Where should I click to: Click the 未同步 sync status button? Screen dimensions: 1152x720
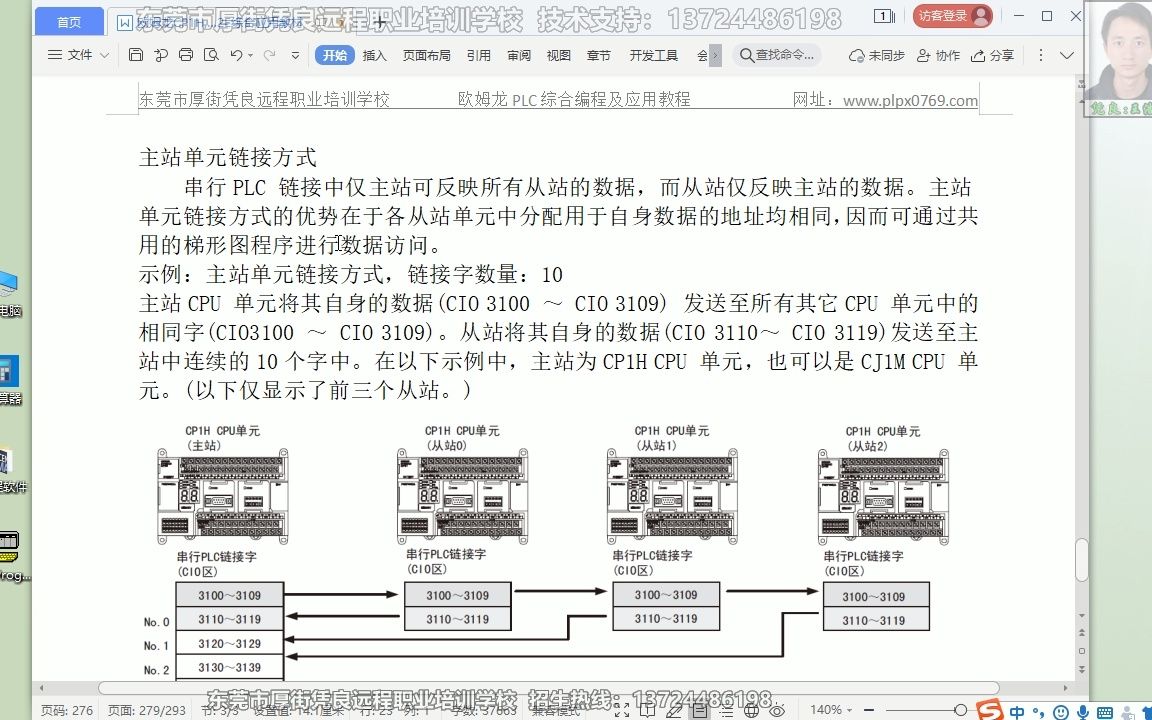(x=877, y=55)
